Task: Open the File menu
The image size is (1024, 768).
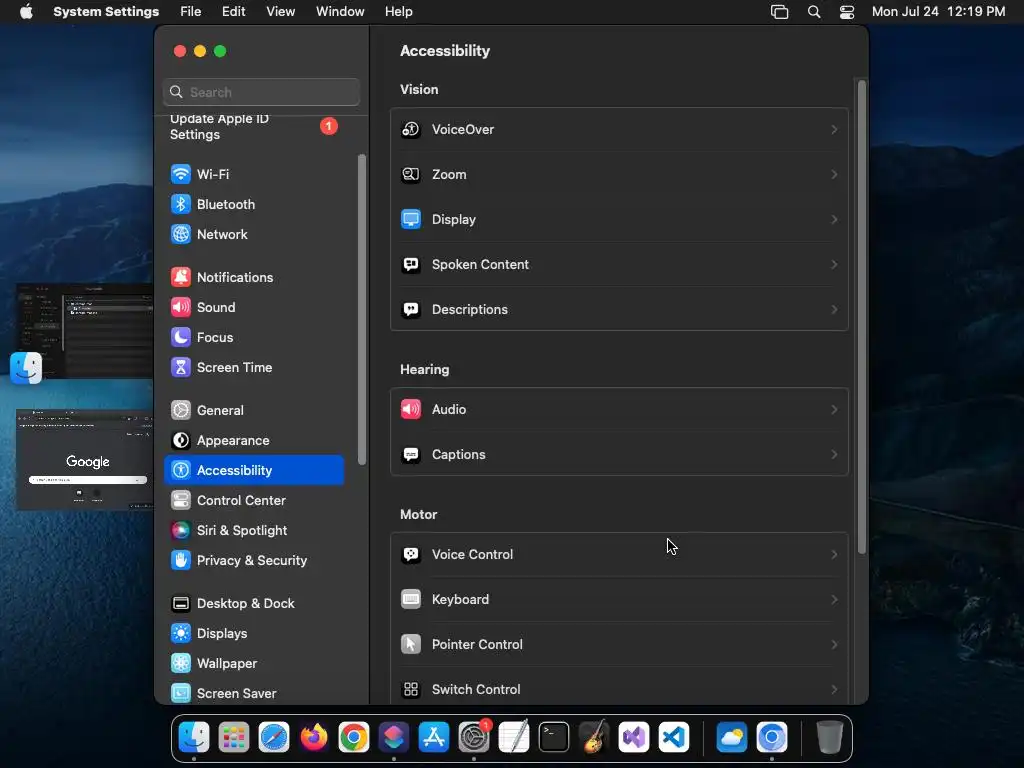Action: (x=191, y=12)
